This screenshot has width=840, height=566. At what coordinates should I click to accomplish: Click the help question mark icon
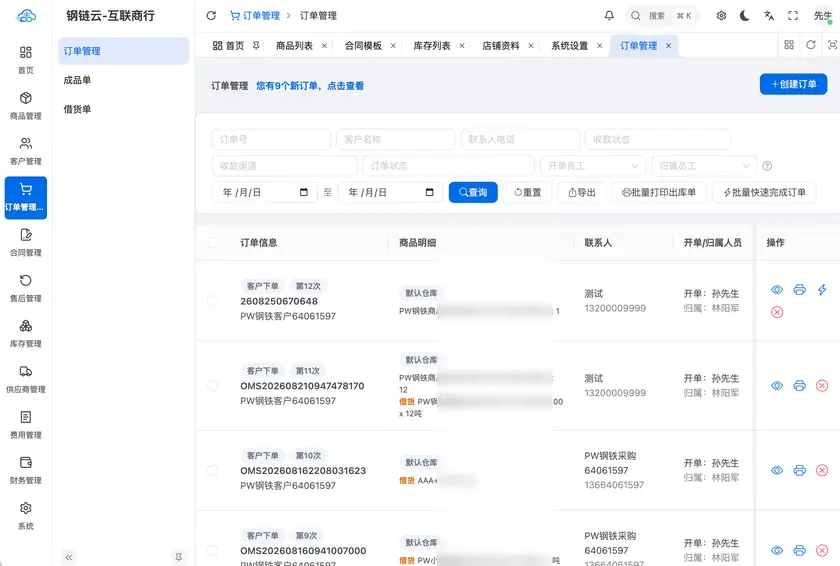coord(767,166)
